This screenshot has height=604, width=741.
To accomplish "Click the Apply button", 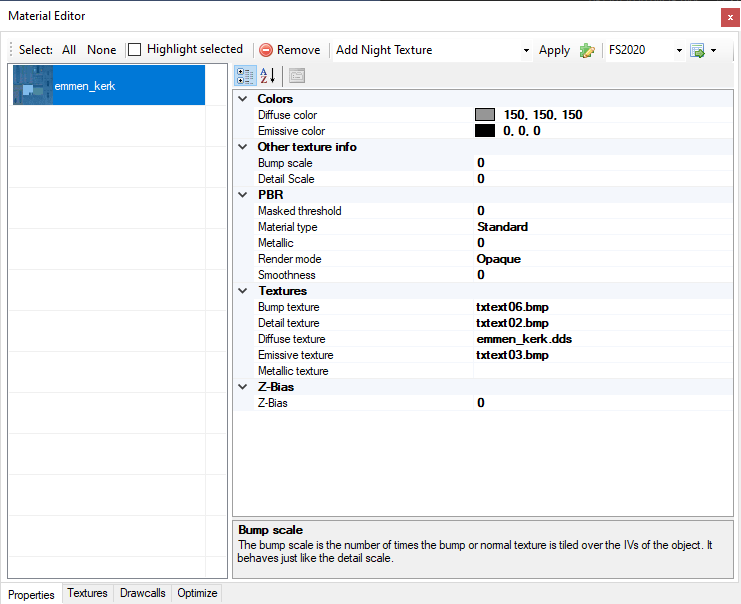I will tap(554, 50).
